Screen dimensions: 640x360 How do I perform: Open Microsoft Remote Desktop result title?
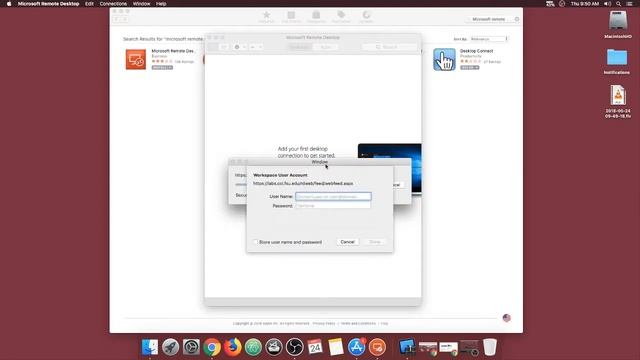[x=173, y=51]
